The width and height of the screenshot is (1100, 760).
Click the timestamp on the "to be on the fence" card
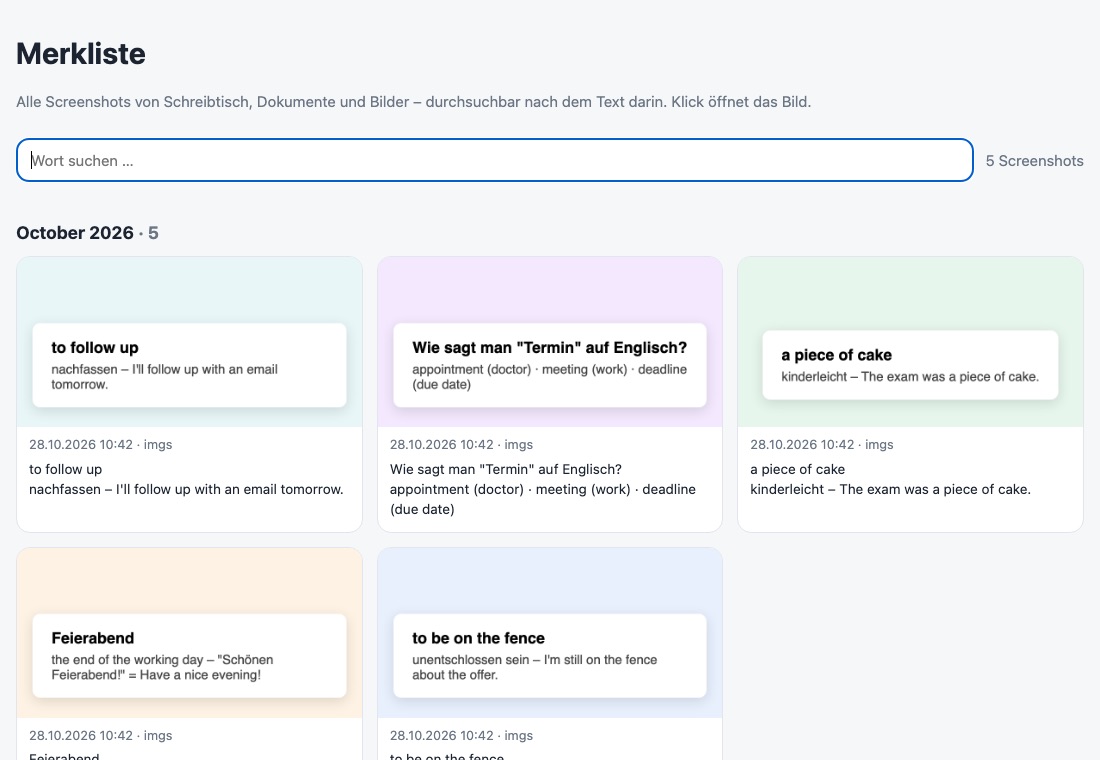tap(461, 735)
